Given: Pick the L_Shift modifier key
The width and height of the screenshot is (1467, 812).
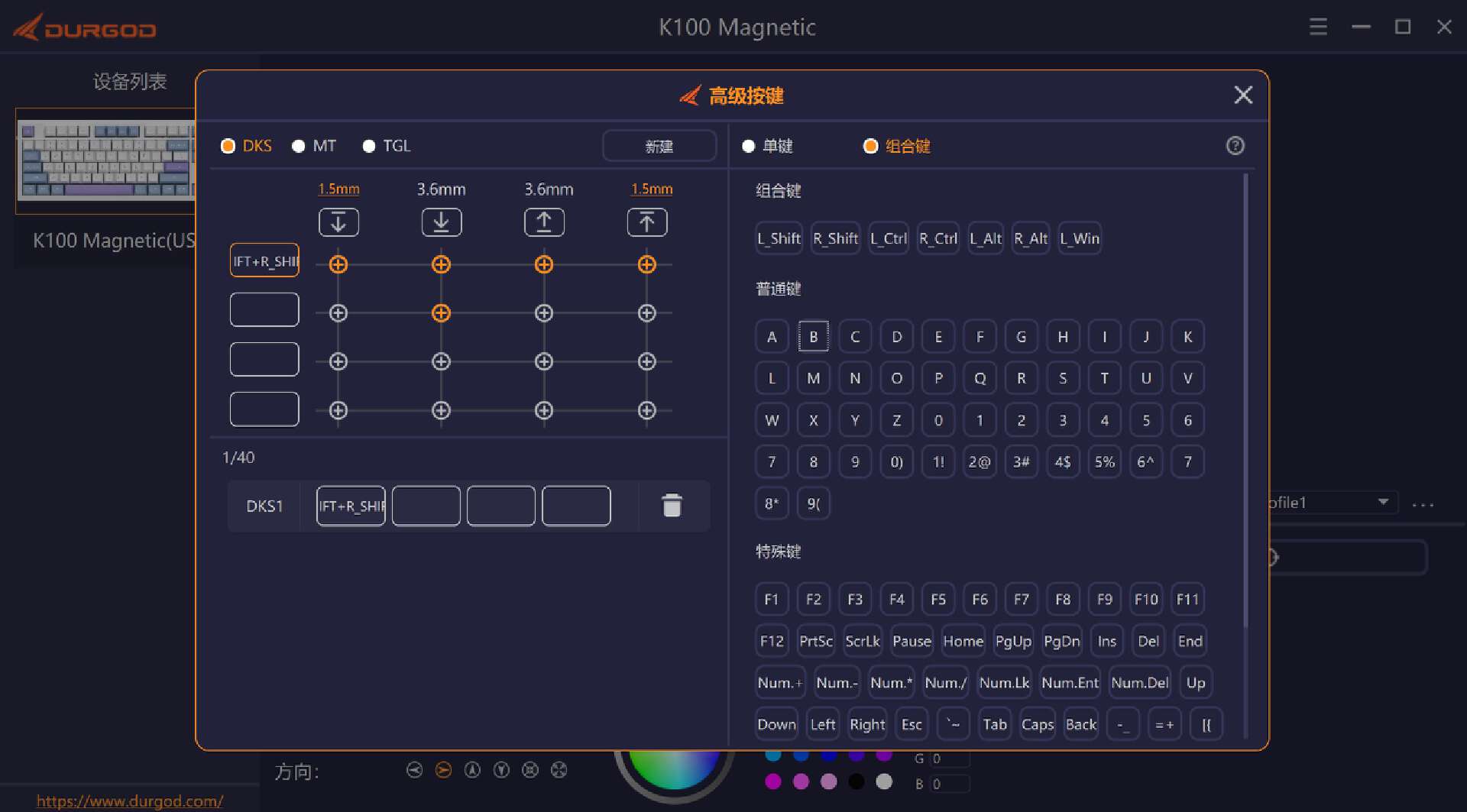Looking at the screenshot, I should [779, 238].
